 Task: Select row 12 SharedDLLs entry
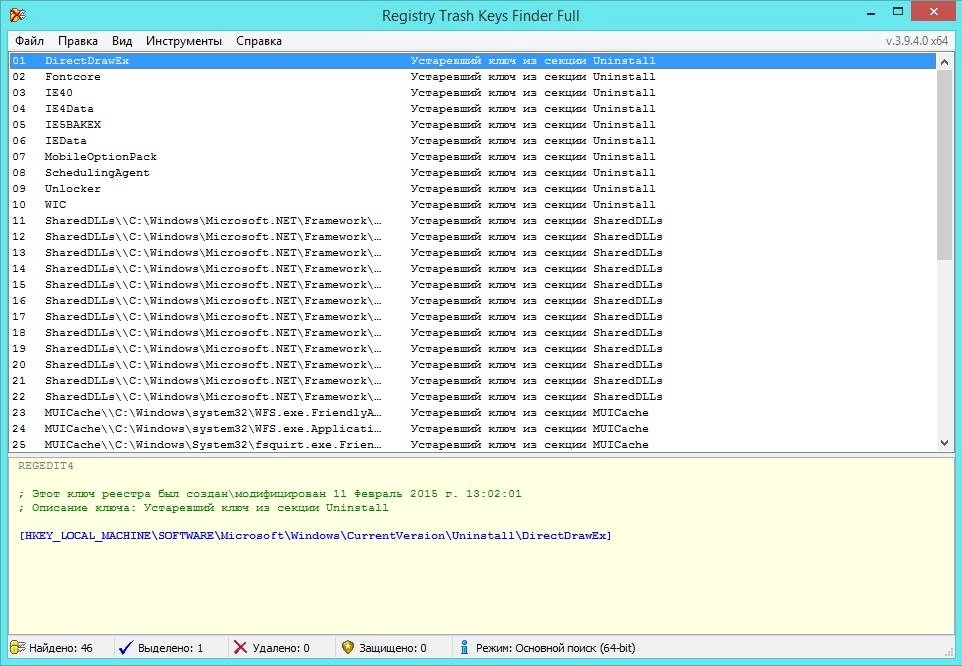pos(472,237)
